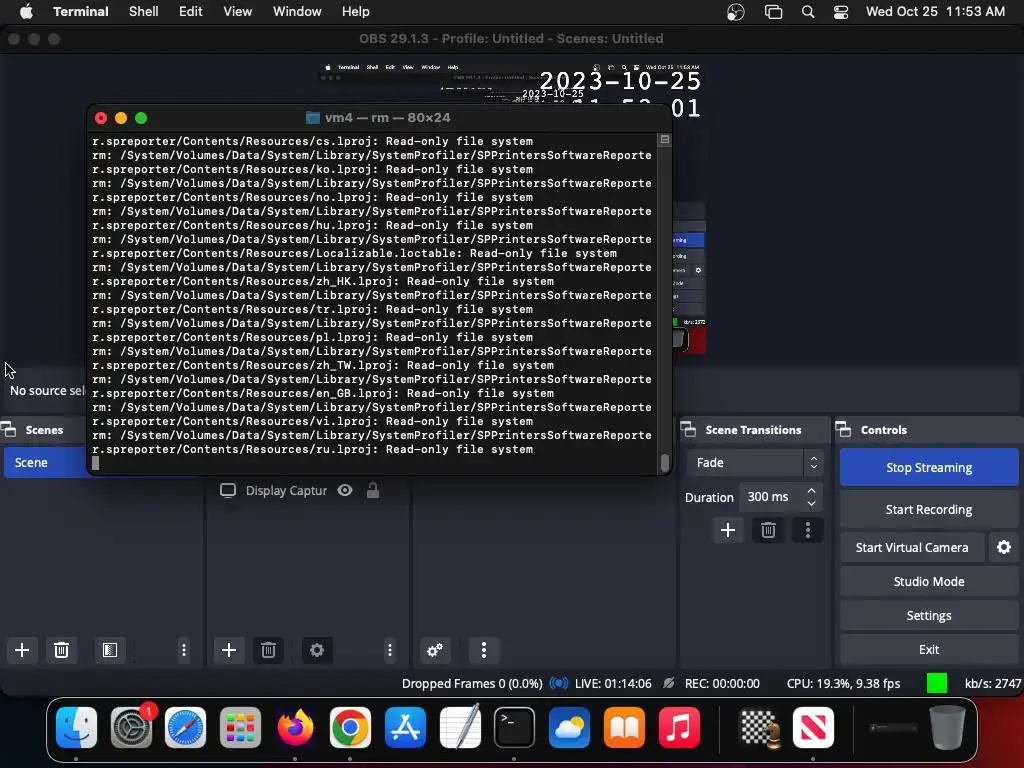Image resolution: width=1024 pixels, height=768 pixels.
Task: Open the View menu
Action: [238, 12]
